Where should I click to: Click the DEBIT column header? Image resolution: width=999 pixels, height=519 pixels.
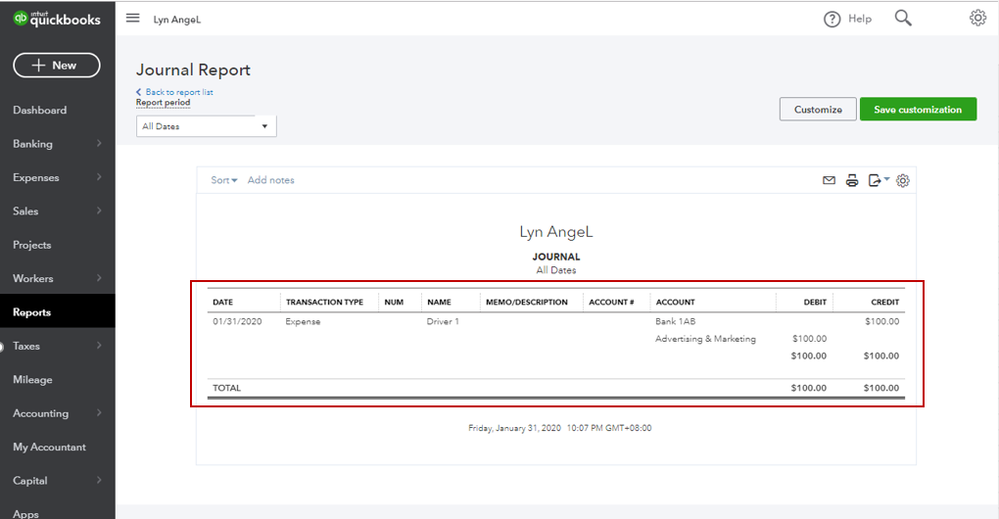[815, 302]
